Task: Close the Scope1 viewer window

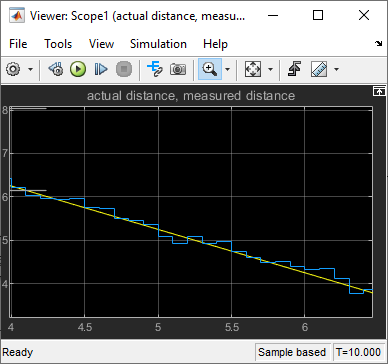Action: (364, 15)
